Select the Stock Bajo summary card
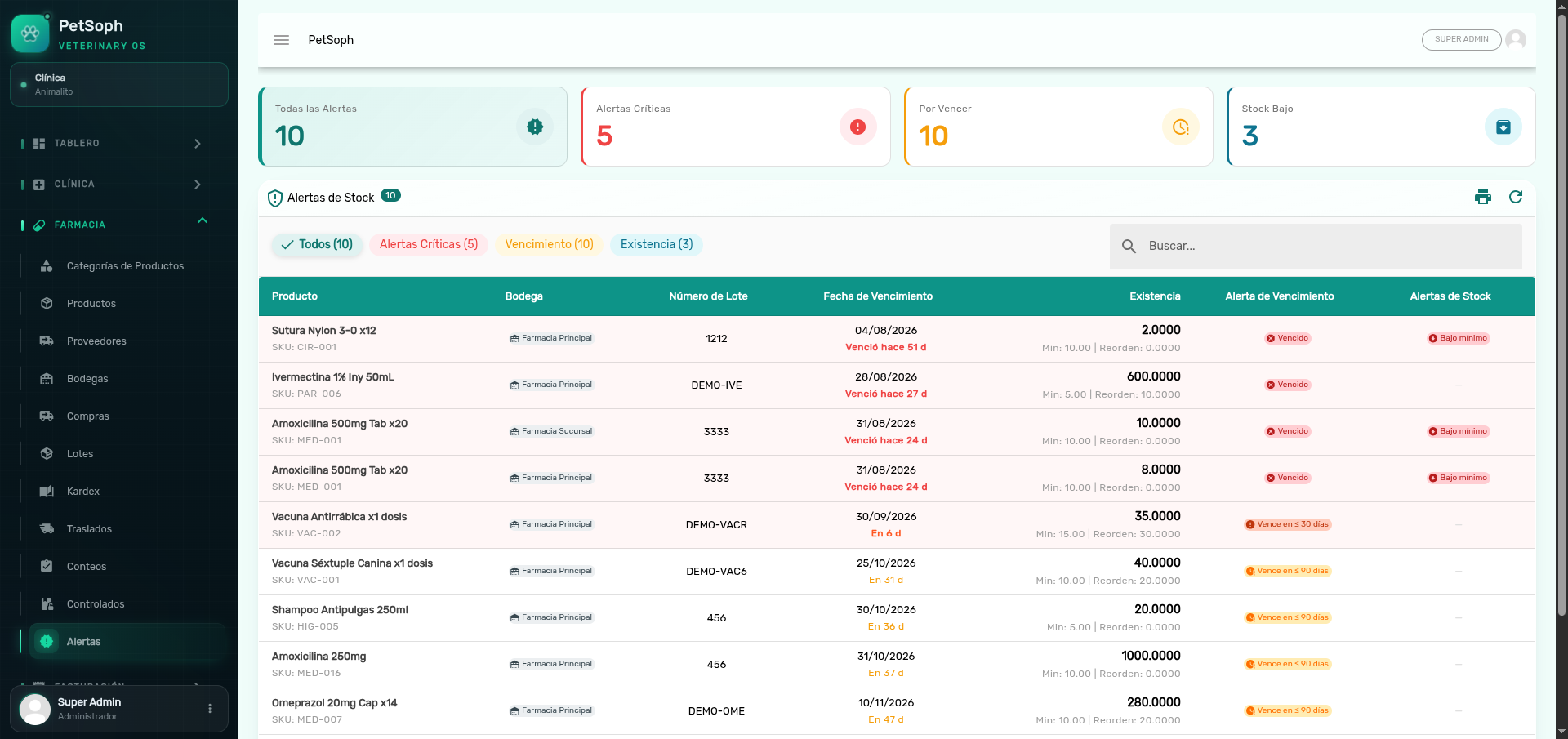Screen dimensions: 1568x739 (1381, 127)
